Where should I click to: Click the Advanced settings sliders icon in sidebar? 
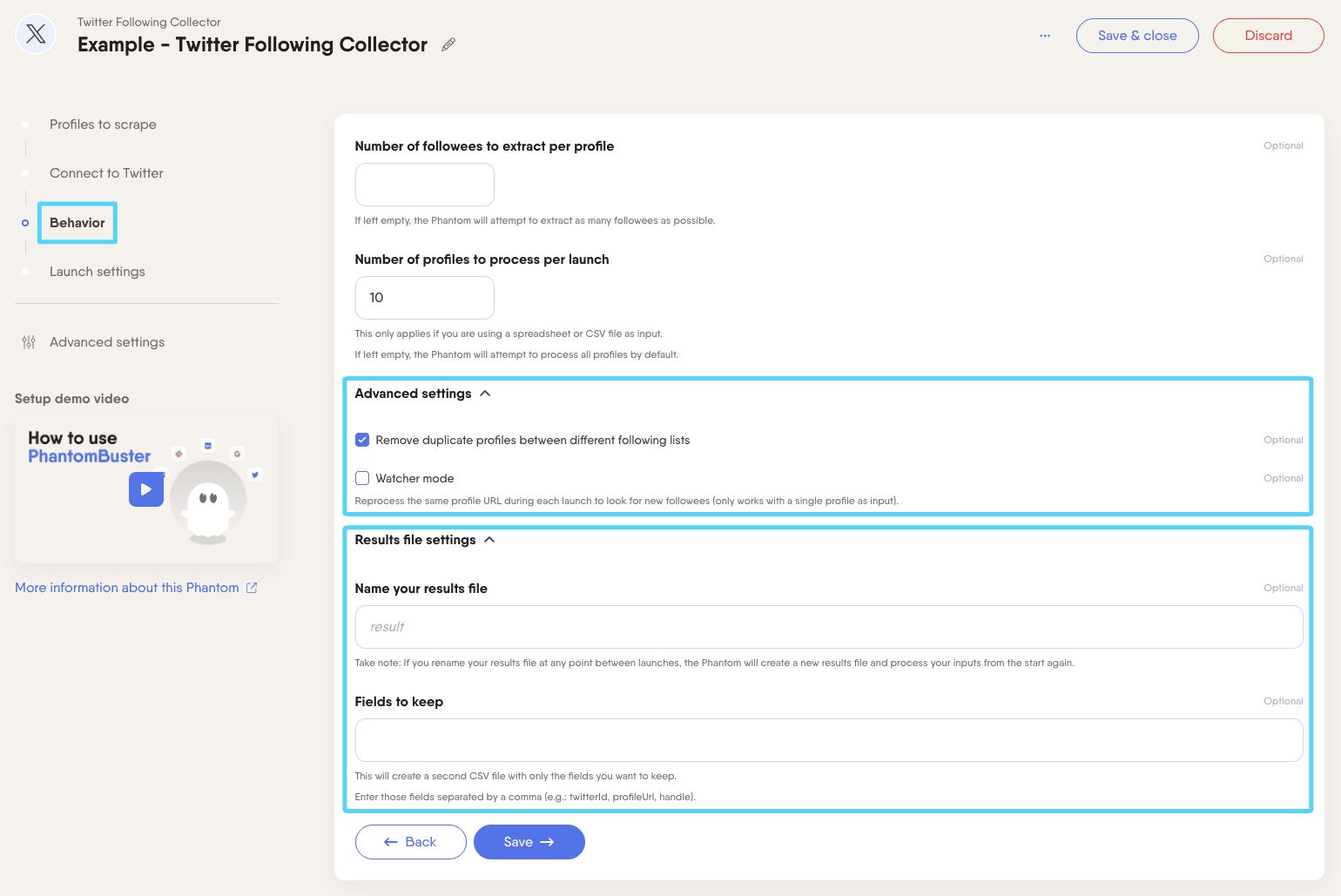(29, 342)
